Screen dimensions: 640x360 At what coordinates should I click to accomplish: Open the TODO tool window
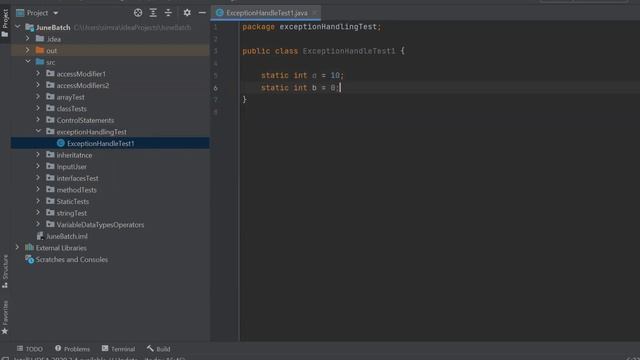click(29, 349)
